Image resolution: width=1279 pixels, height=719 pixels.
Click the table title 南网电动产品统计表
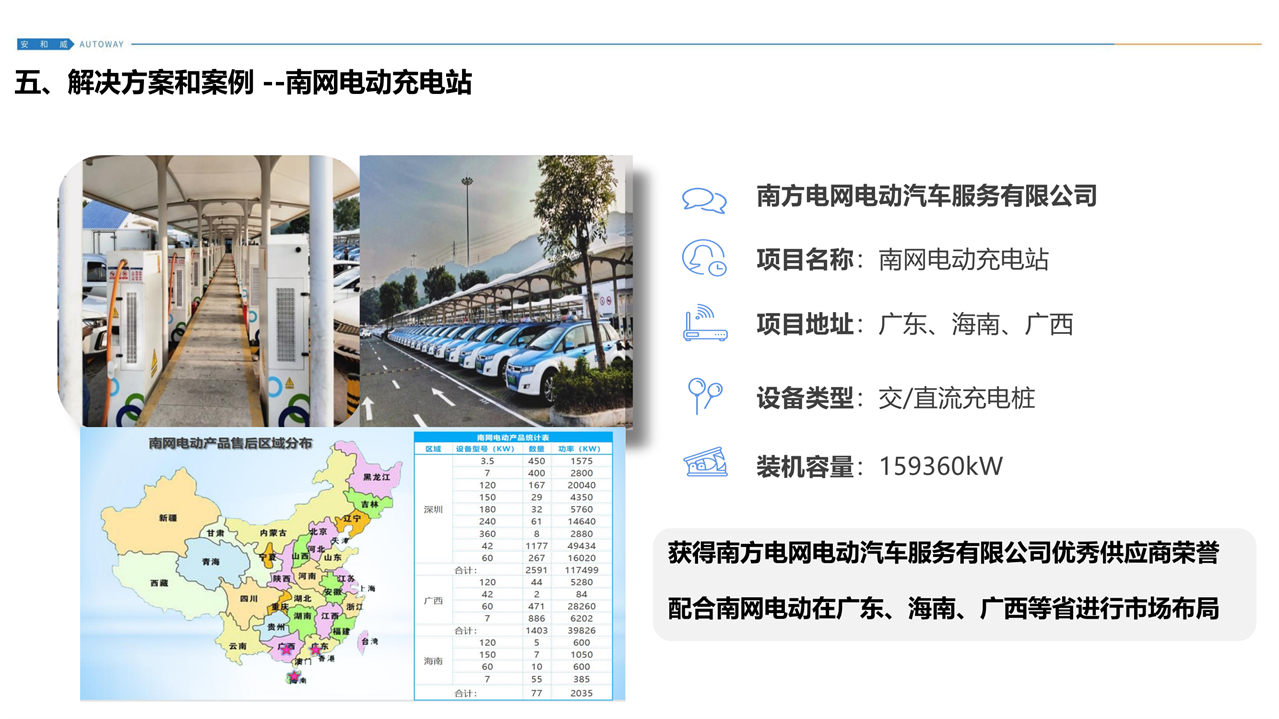click(x=512, y=438)
